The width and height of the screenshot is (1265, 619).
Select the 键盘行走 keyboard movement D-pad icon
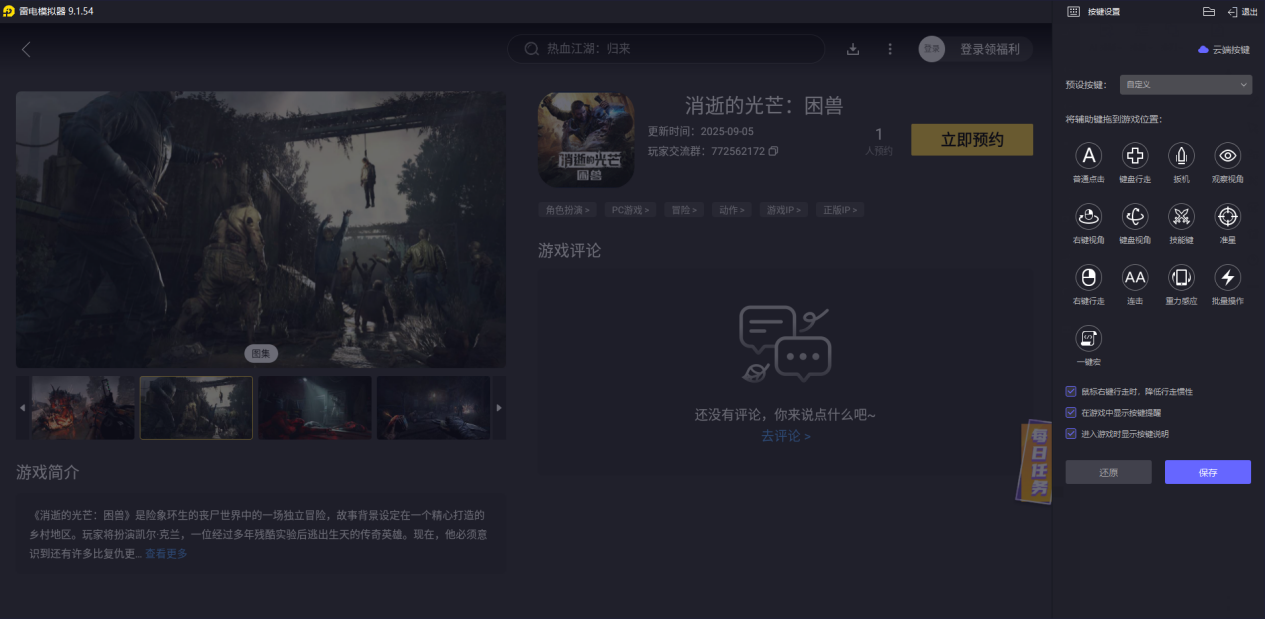[1135, 155]
